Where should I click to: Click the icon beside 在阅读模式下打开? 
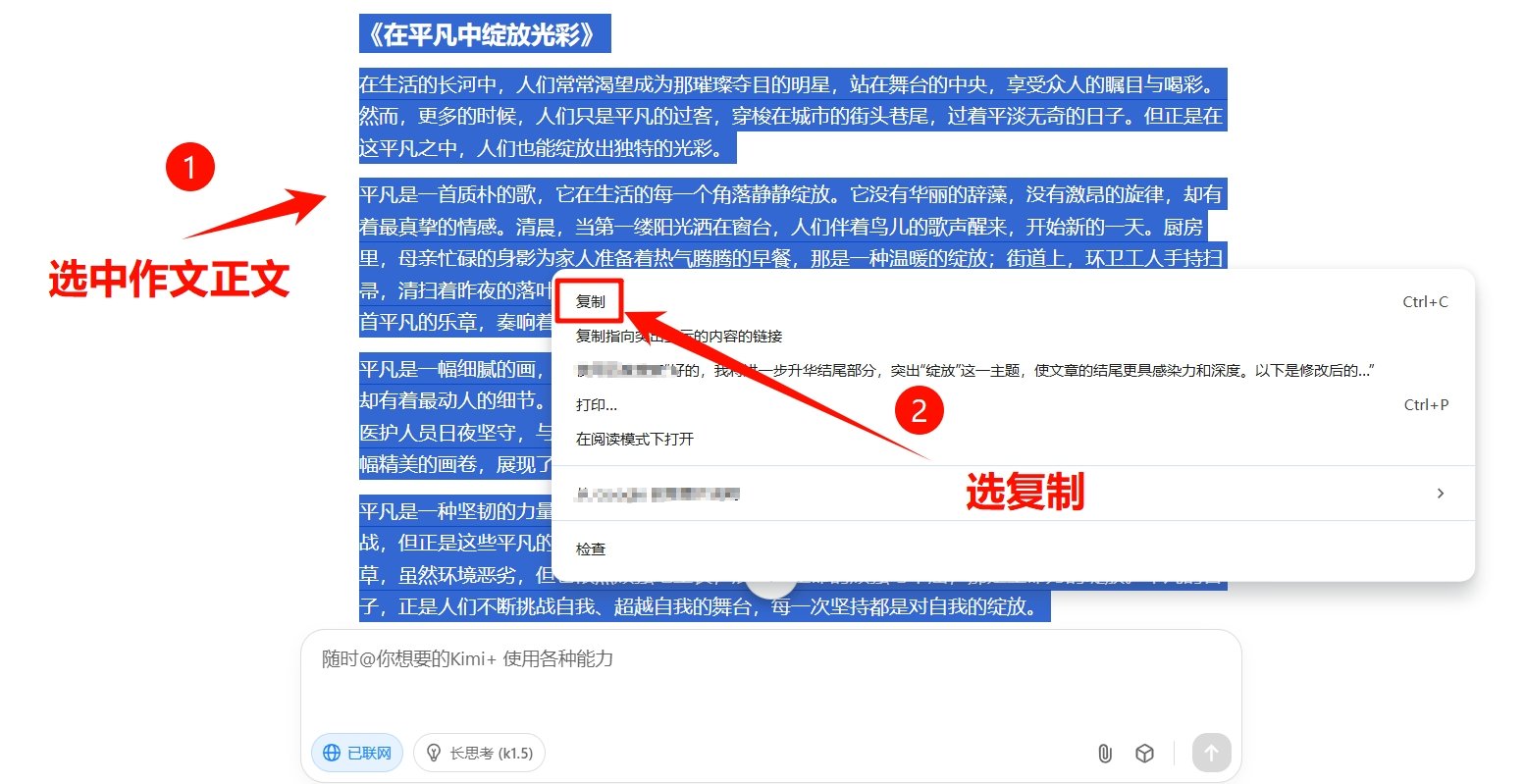[567, 439]
